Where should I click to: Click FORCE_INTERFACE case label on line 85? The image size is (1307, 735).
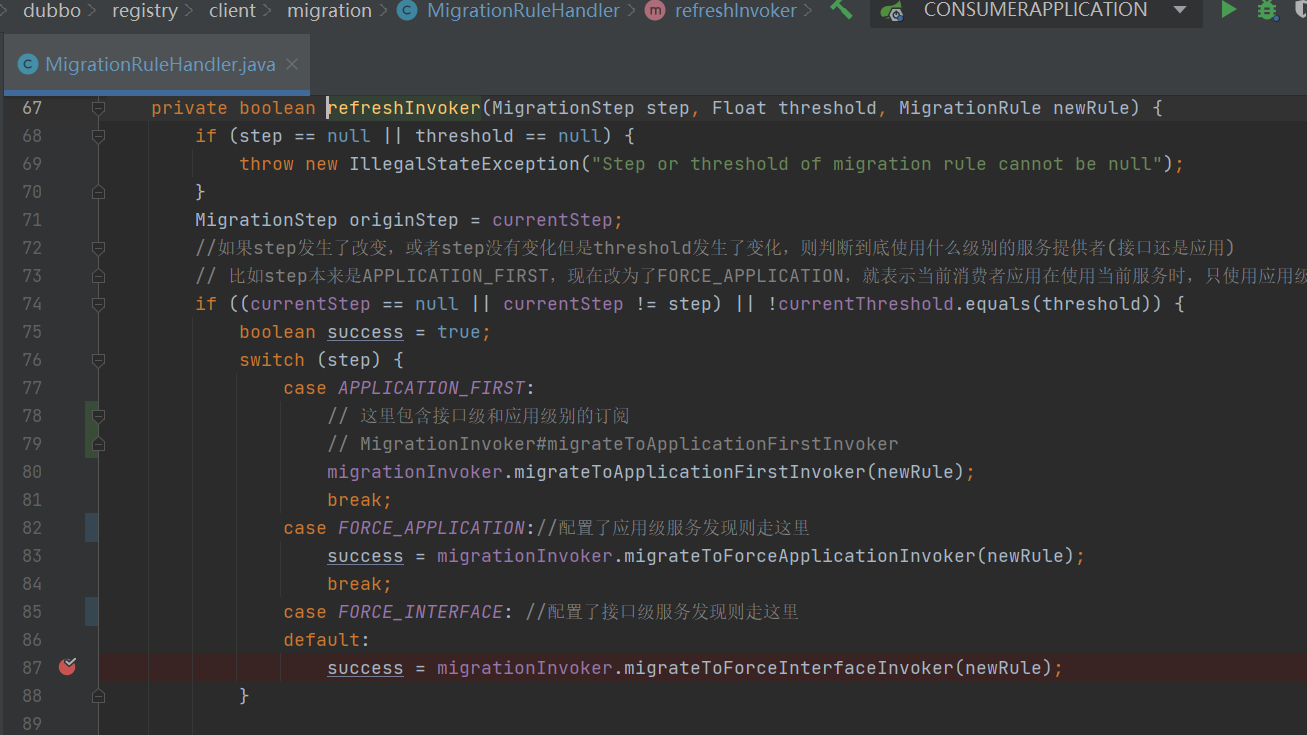point(420,612)
